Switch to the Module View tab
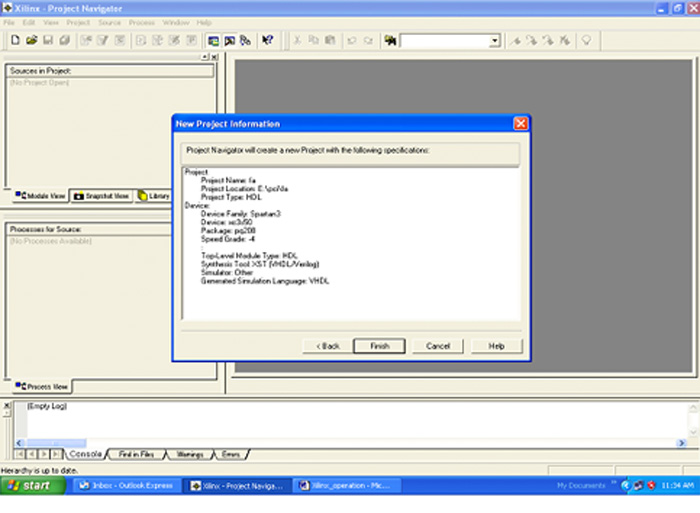Screen dimensions: 700x513 [x=40, y=196]
